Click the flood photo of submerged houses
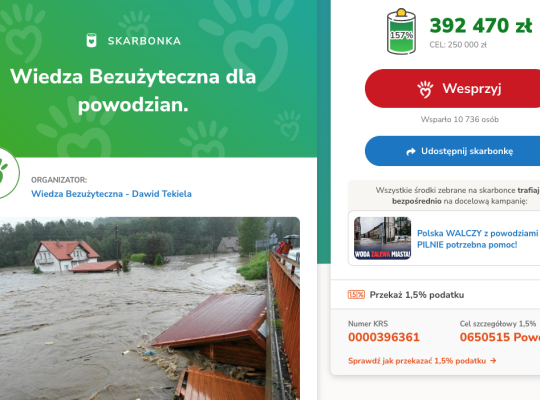Image resolution: width=540 pixels, height=400 pixels. (150, 308)
